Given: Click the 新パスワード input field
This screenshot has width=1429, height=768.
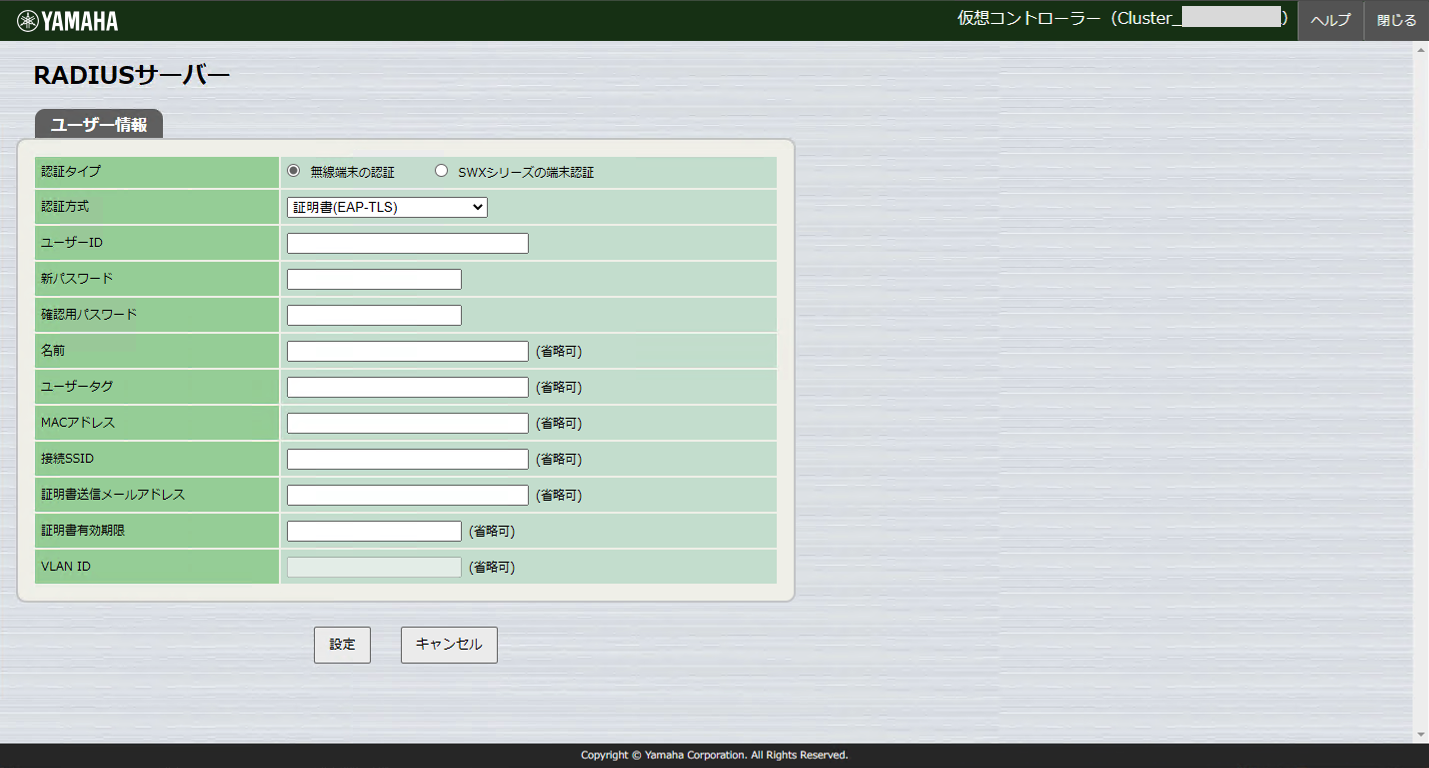Looking at the screenshot, I should click(x=373, y=278).
